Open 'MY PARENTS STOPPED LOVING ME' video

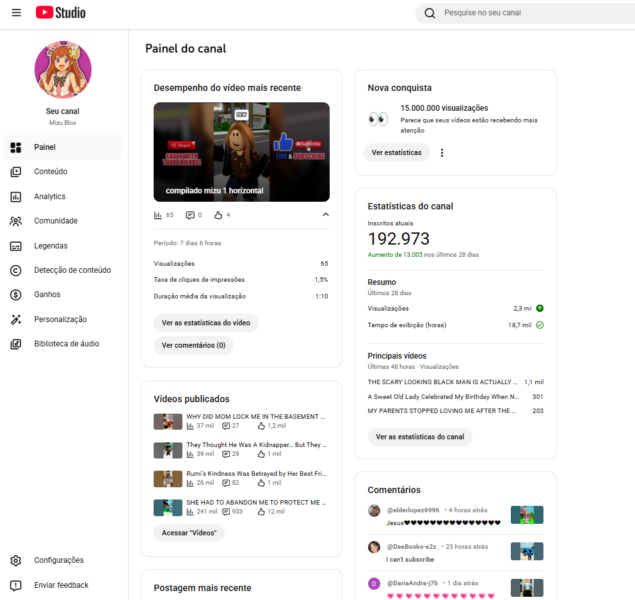pos(442,411)
